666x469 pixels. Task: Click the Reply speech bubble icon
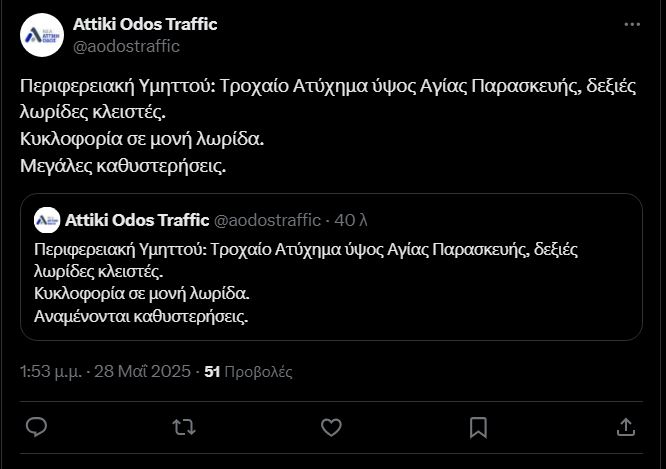point(36,427)
